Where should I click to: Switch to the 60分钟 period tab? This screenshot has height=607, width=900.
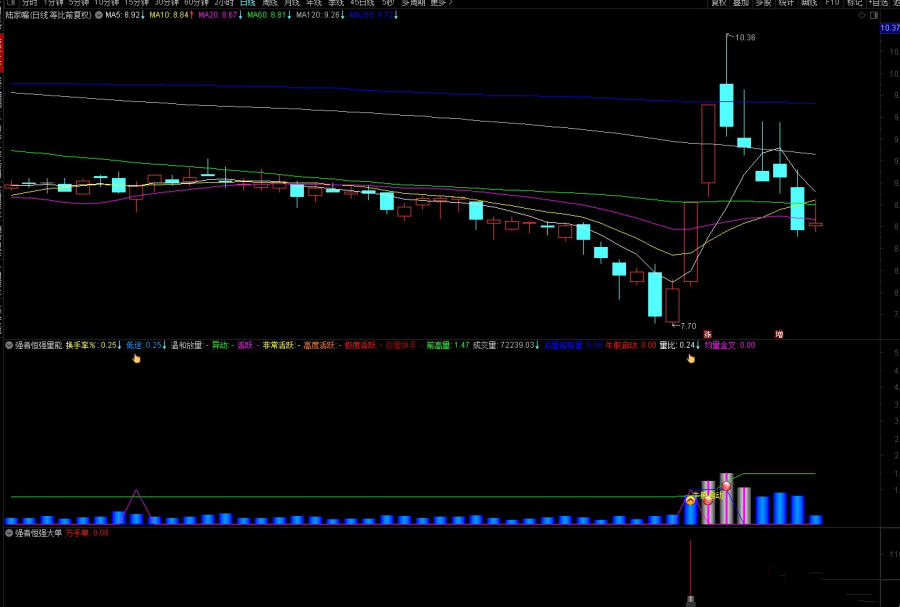click(197, 4)
